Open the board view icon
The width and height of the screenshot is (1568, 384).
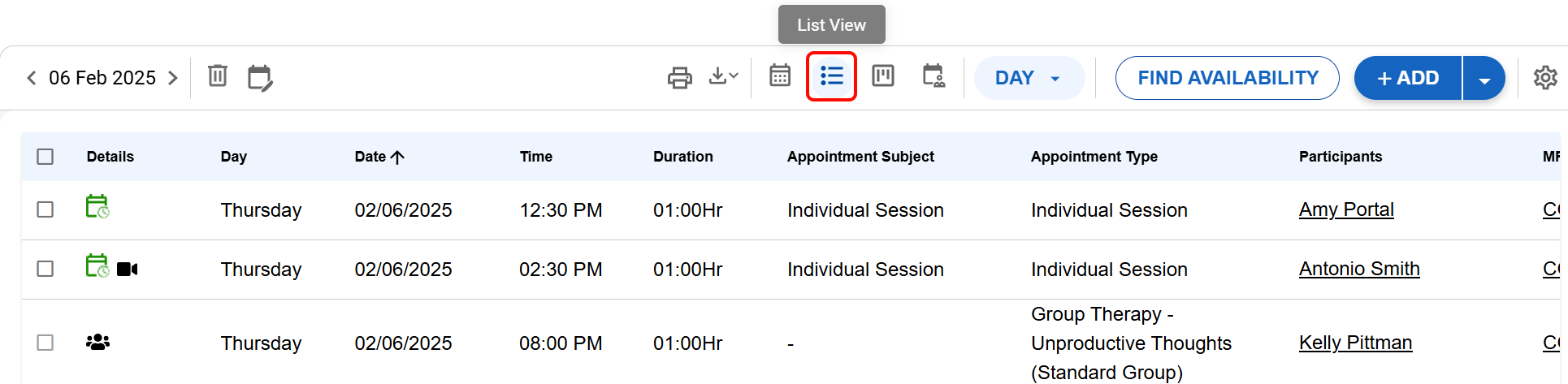pyautogui.click(x=883, y=76)
